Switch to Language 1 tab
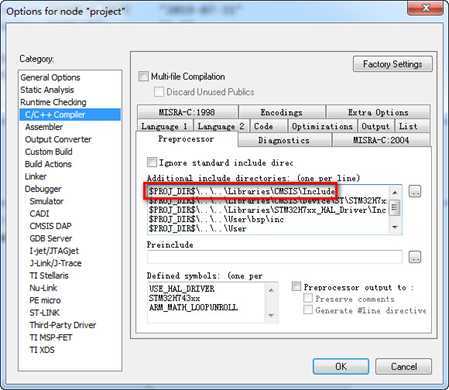Screen dimensions: 449x390 tap(165, 126)
